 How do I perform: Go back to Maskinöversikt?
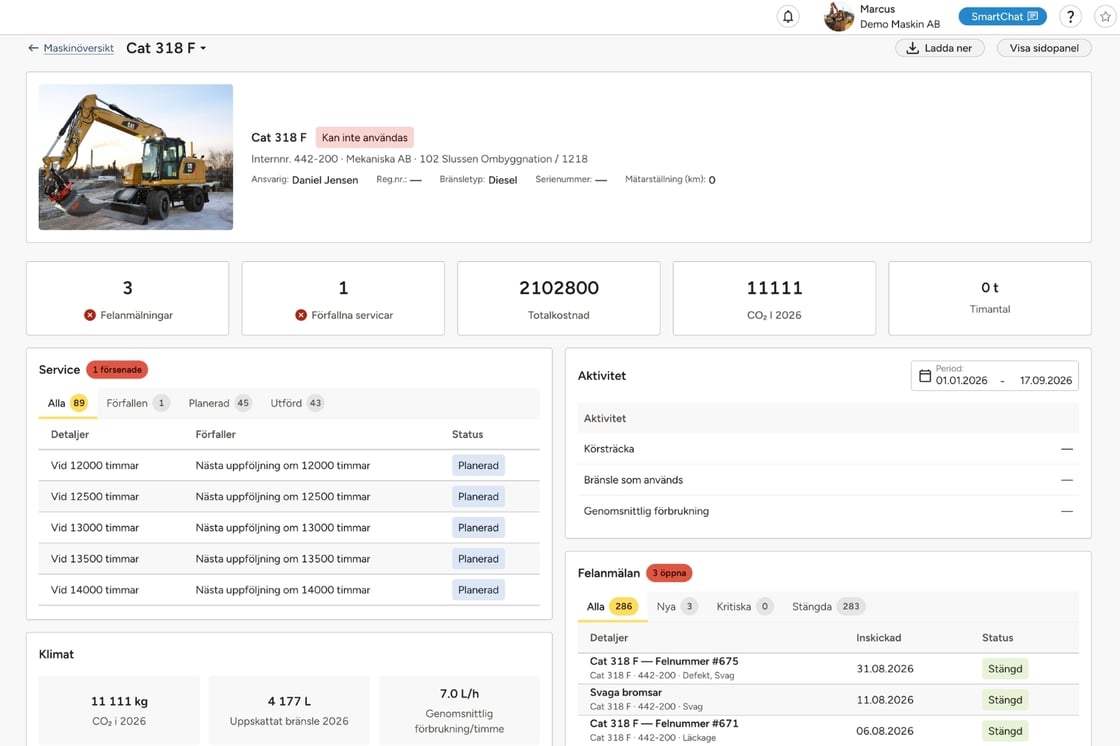pyautogui.click(x=79, y=48)
